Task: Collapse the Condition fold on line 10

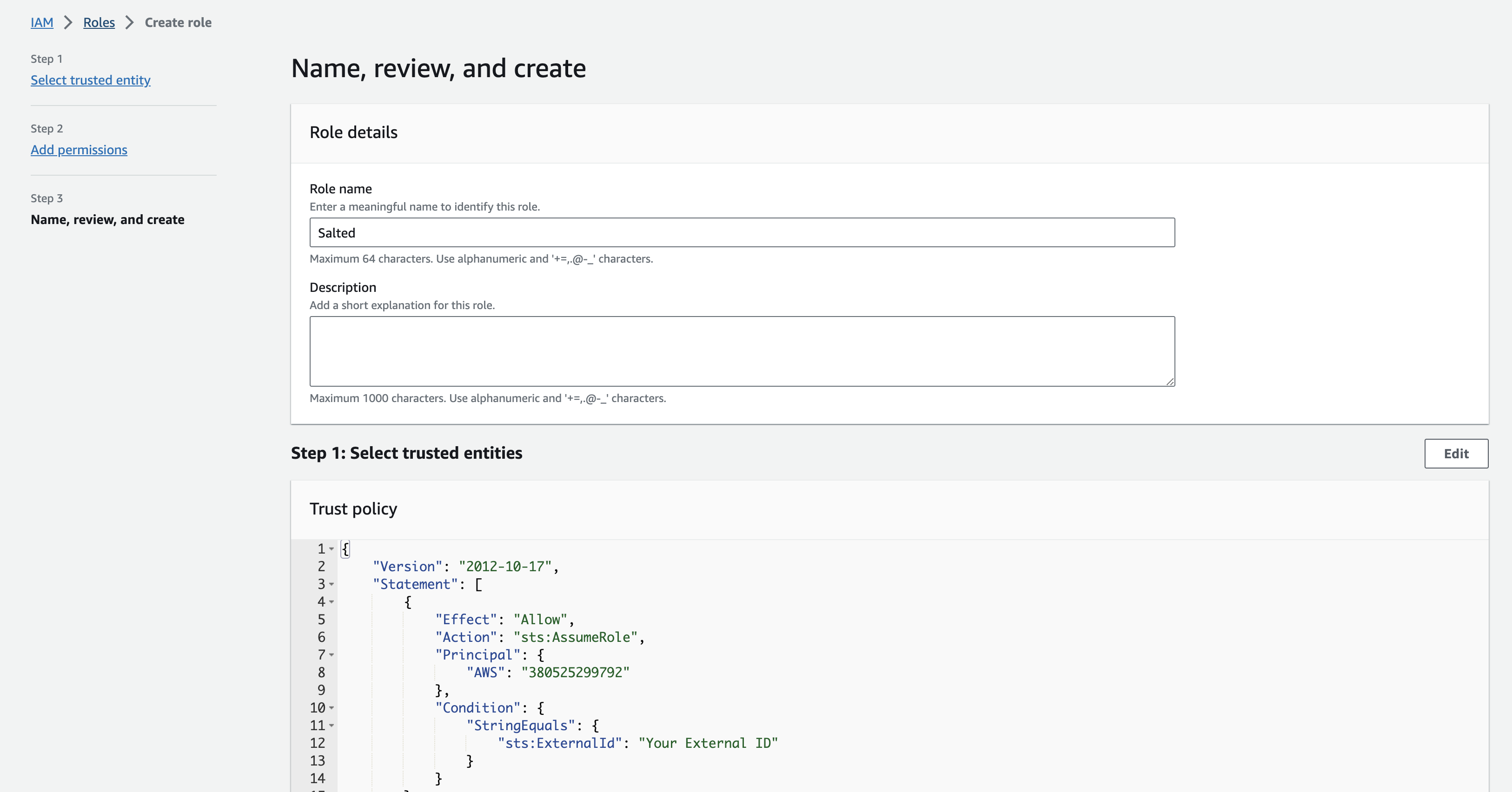Action: (332, 708)
